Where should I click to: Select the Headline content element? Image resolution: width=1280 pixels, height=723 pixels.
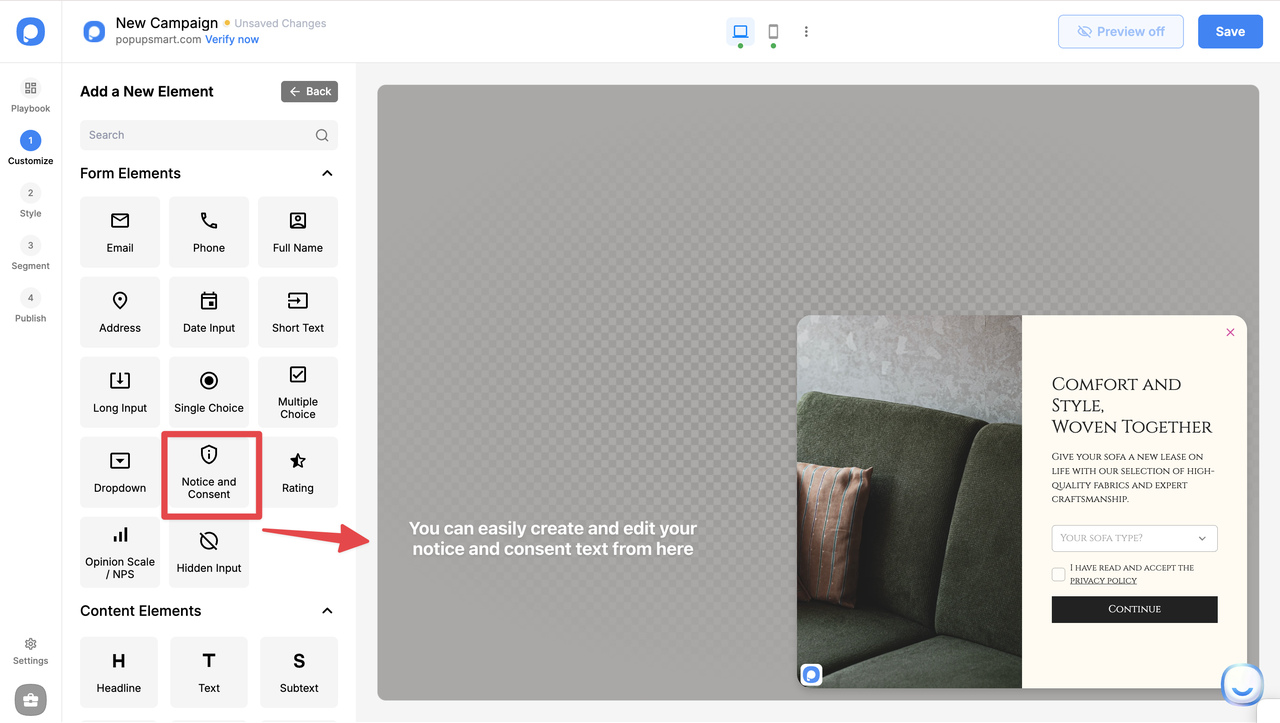click(x=119, y=671)
